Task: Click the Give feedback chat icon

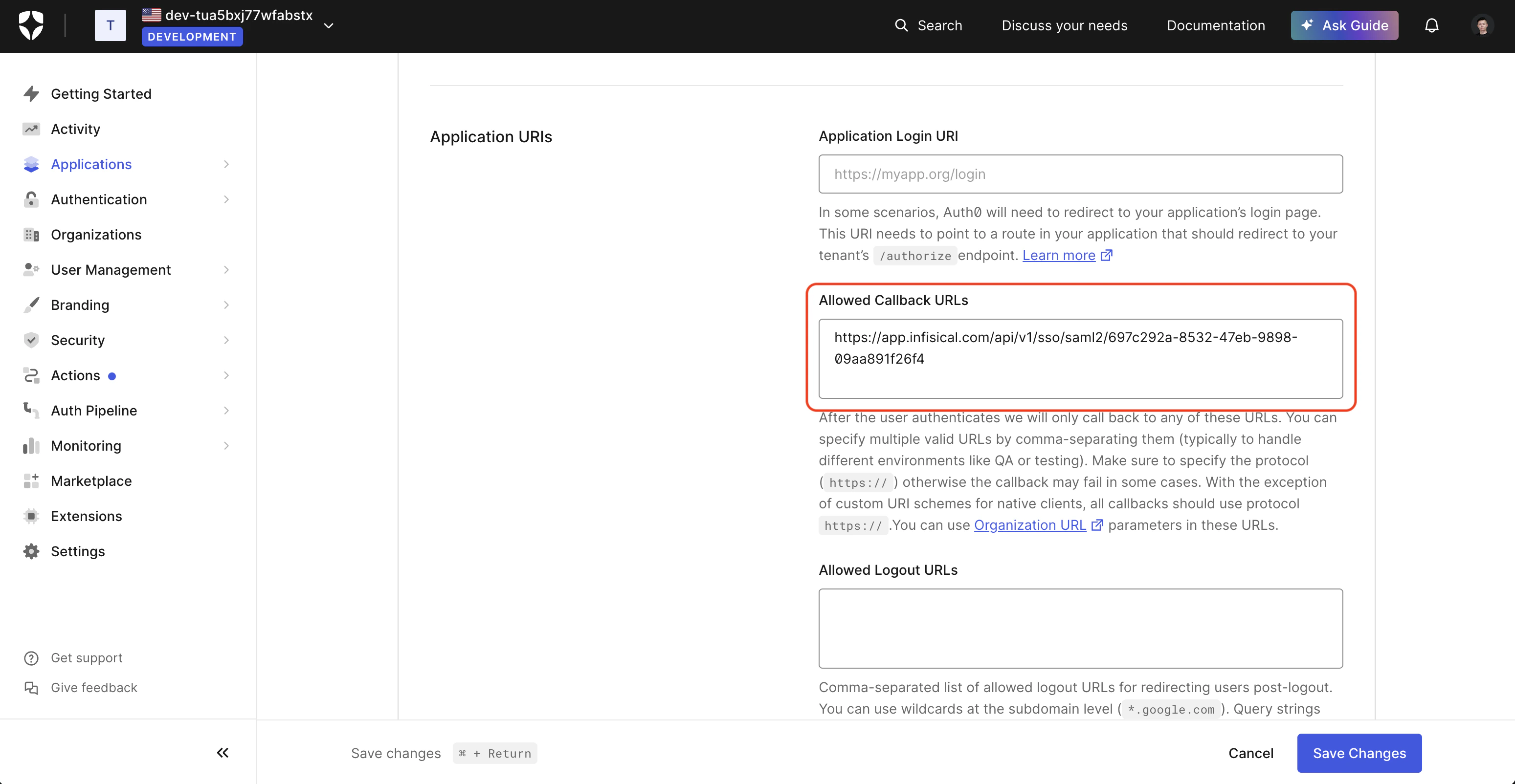Action: coord(31,688)
